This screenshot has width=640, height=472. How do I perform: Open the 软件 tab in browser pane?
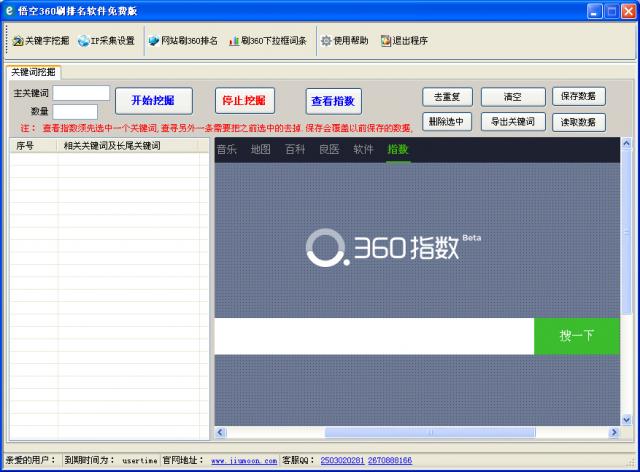coord(363,149)
